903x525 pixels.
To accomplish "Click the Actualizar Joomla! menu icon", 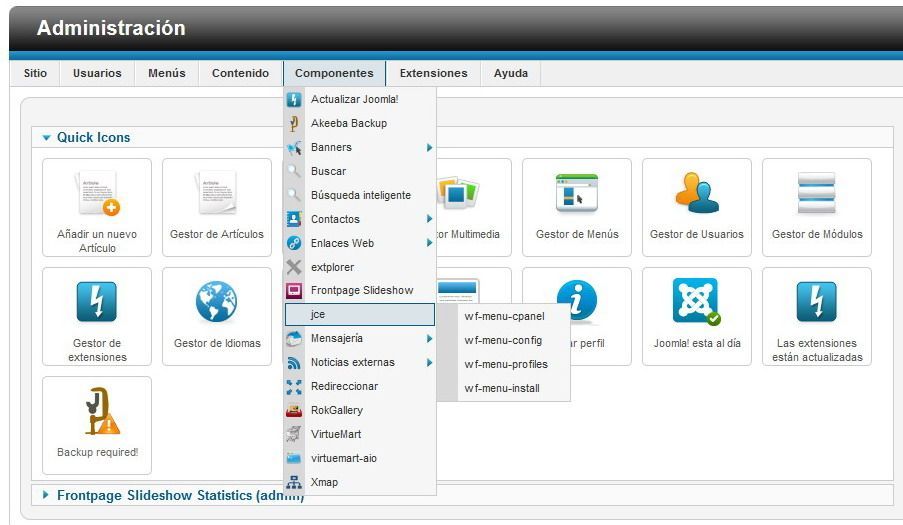I will coord(294,99).
